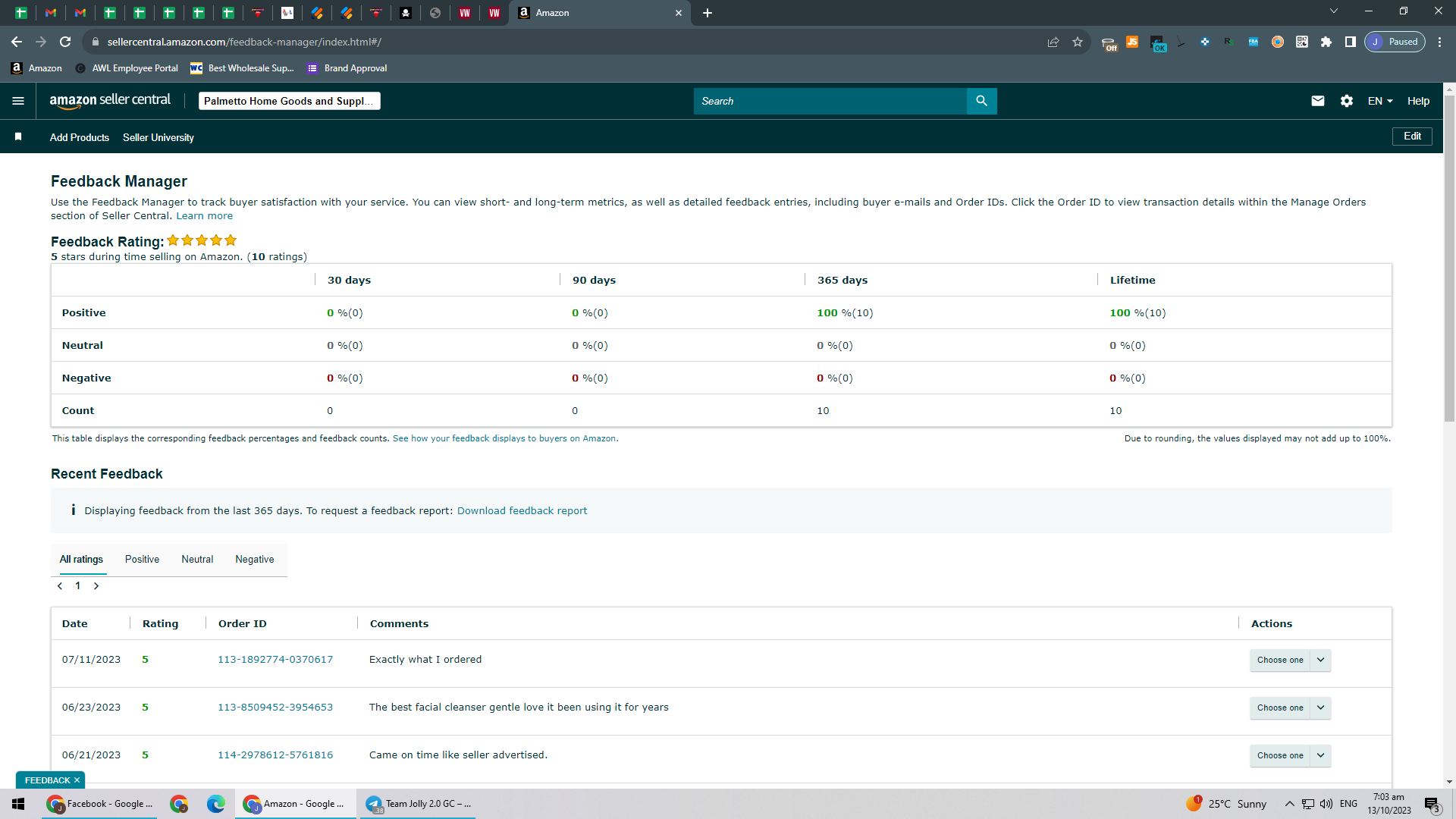Open Seller University menu item
The height and width of the screenshot is (819, 1456).
(158, 137)
